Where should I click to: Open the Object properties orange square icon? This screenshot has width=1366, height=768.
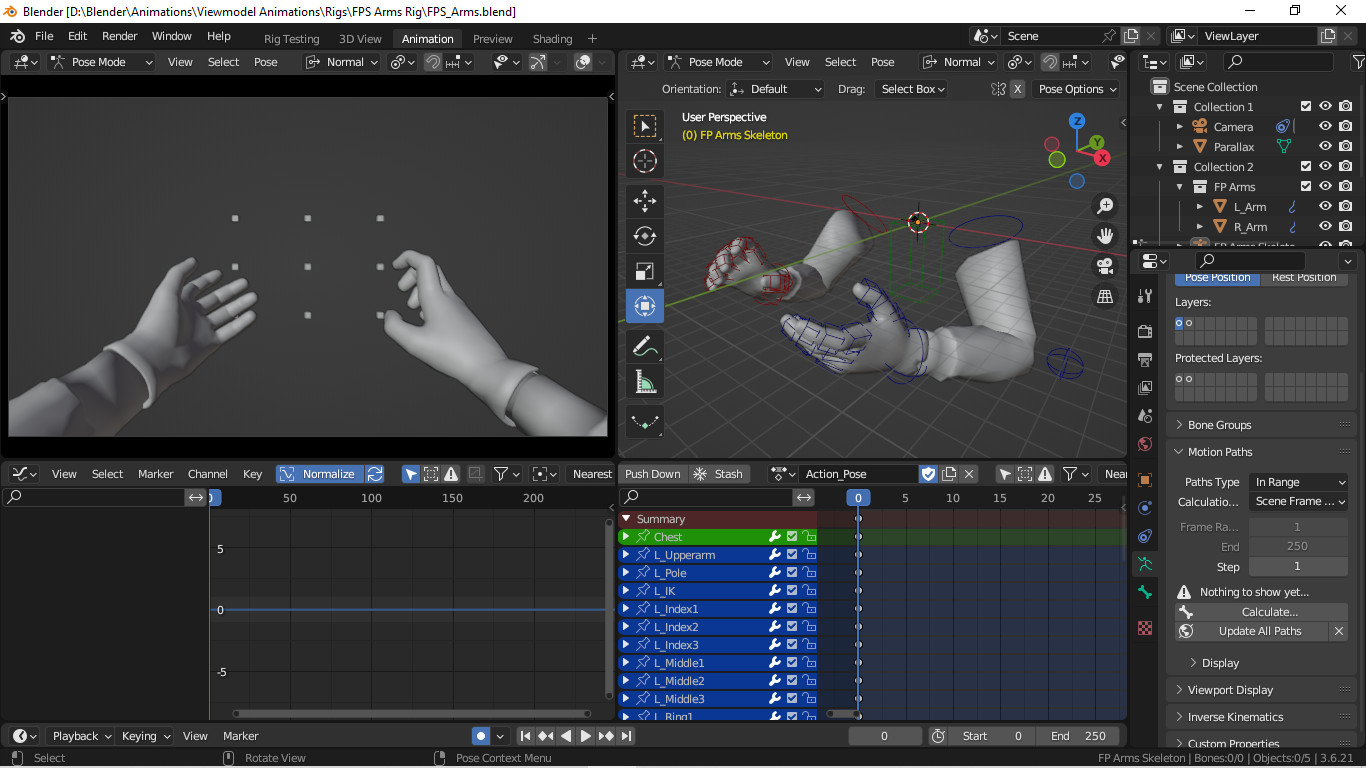[x=1145, y=480]
